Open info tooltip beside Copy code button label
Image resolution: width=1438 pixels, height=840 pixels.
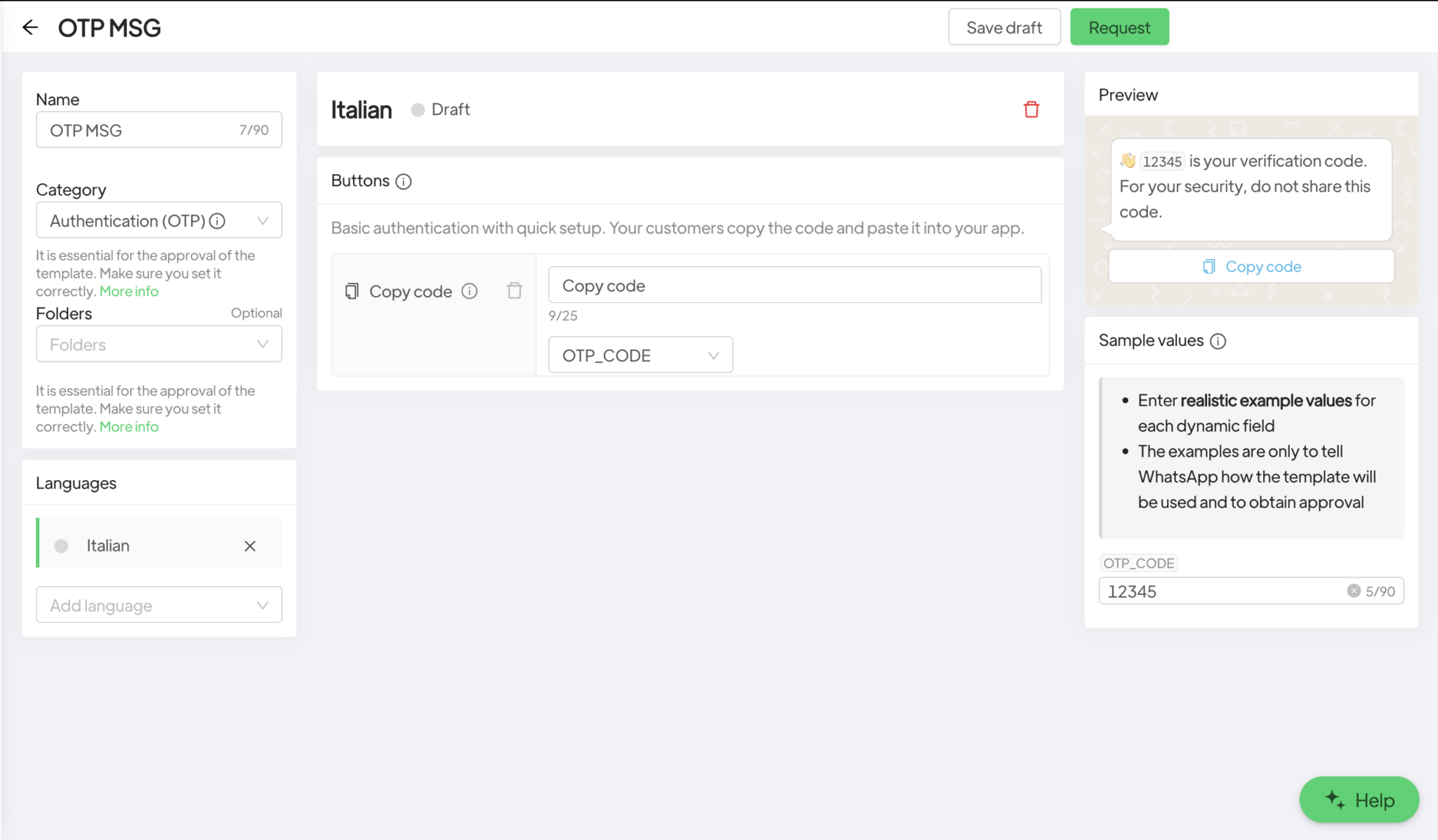pos(470,291)
